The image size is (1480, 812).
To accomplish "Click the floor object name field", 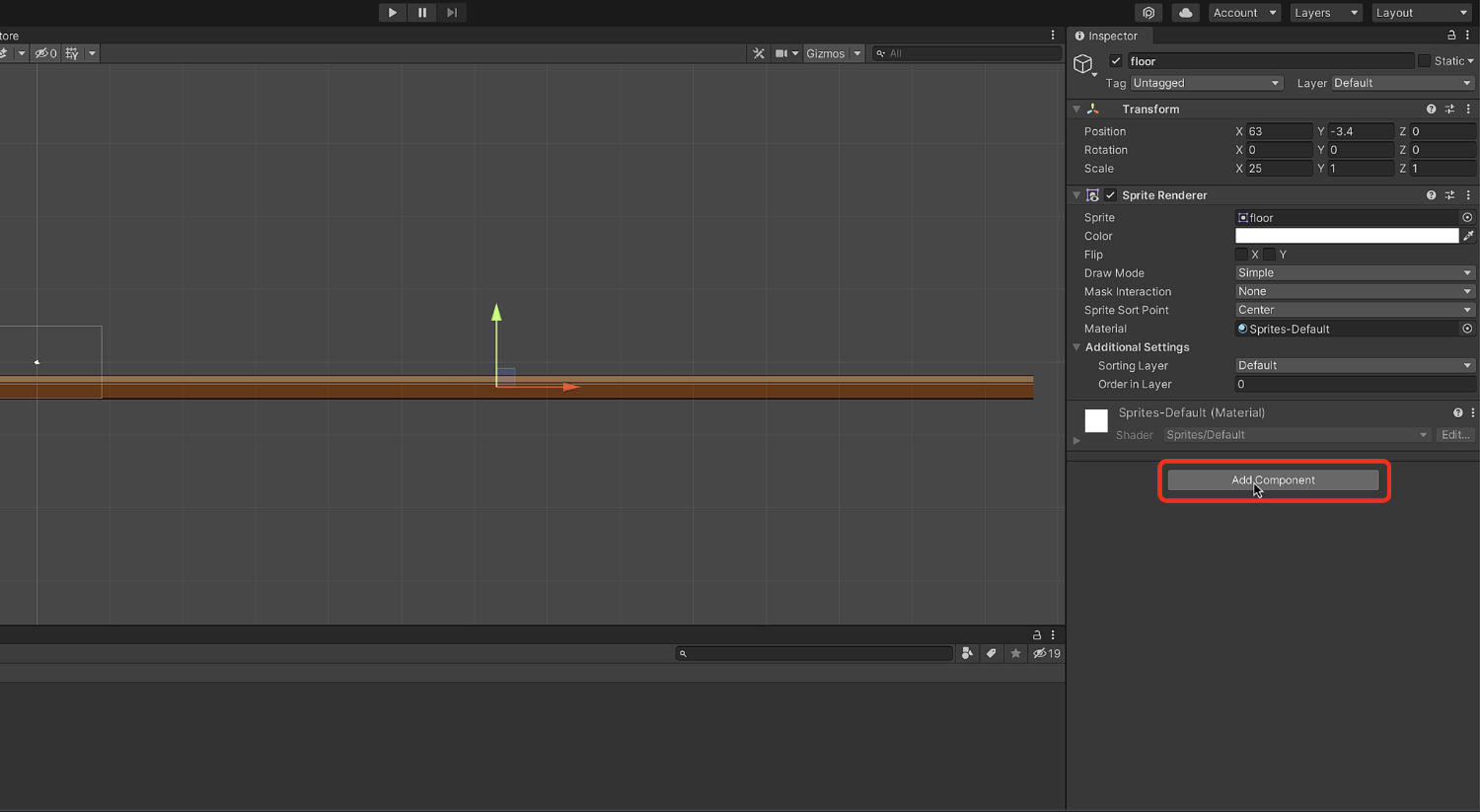I will 1270,61.
